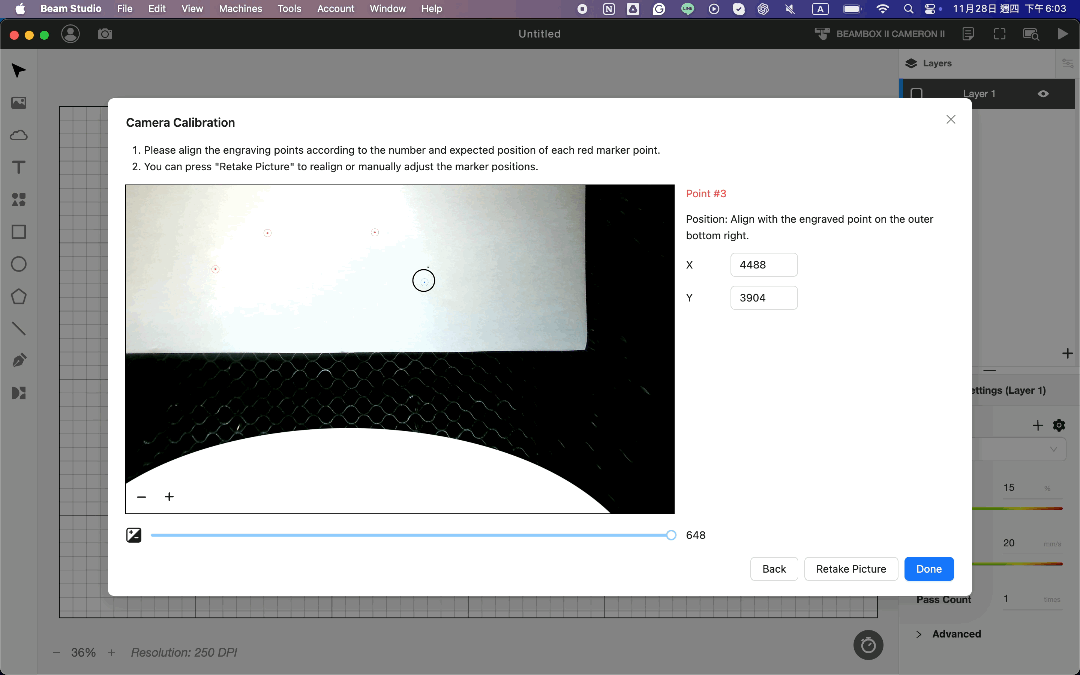Close the Camera Calibration dialog
Viewport: 1080px width, 675px height.
(951, 119)
